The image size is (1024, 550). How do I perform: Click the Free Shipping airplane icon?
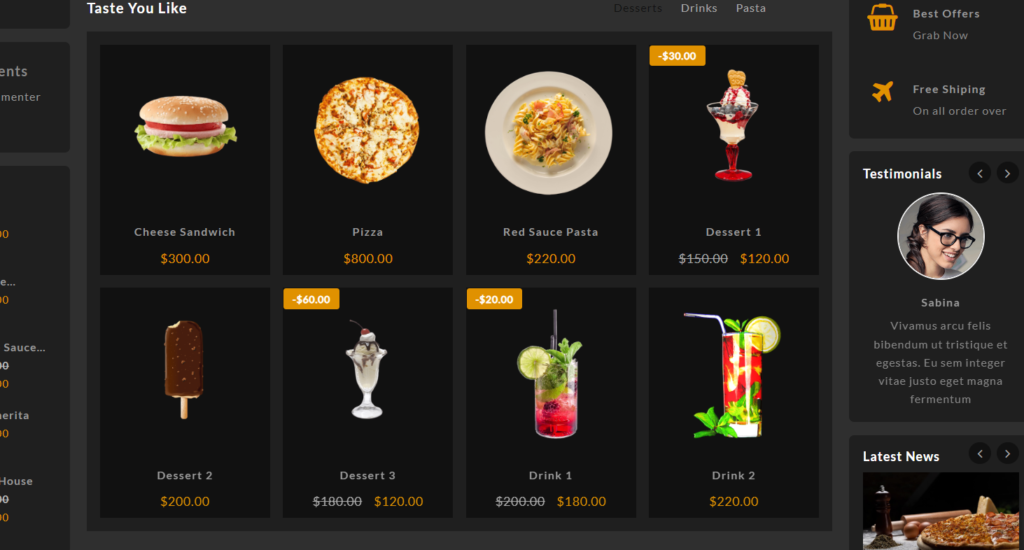point(882,91)
